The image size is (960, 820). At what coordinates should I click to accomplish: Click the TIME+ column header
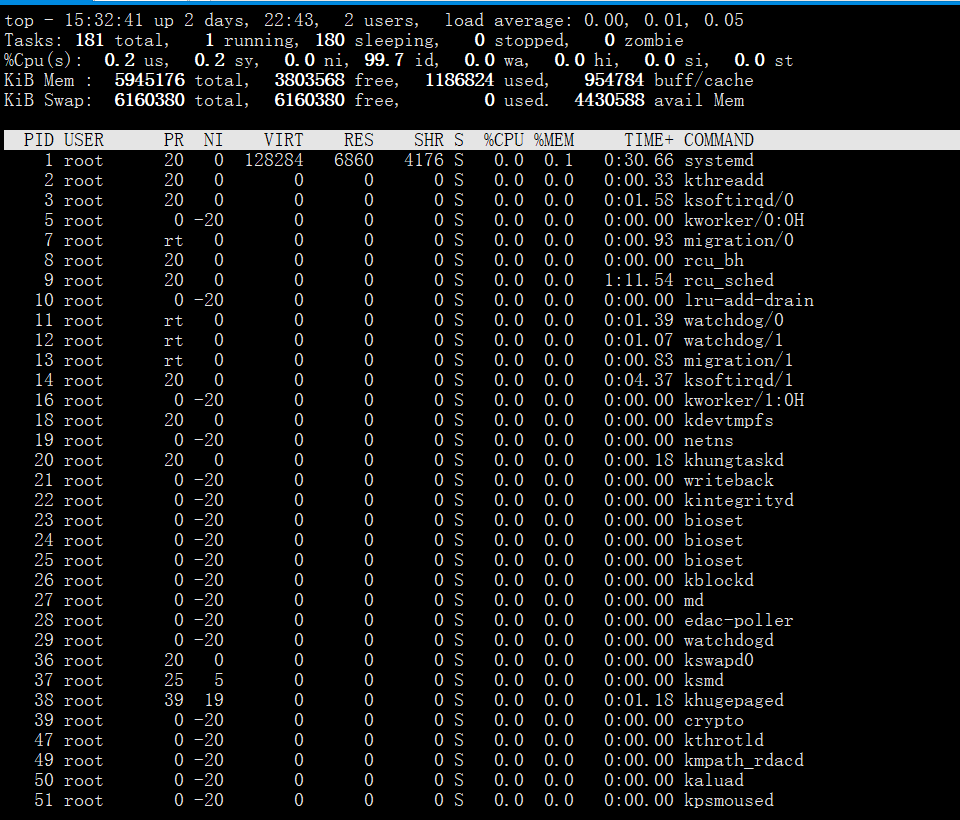tap(649, 140)
